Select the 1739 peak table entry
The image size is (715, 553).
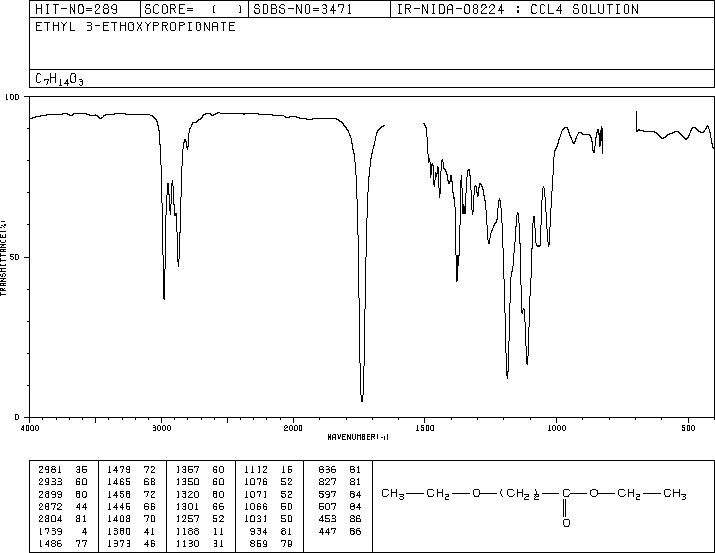63,532
